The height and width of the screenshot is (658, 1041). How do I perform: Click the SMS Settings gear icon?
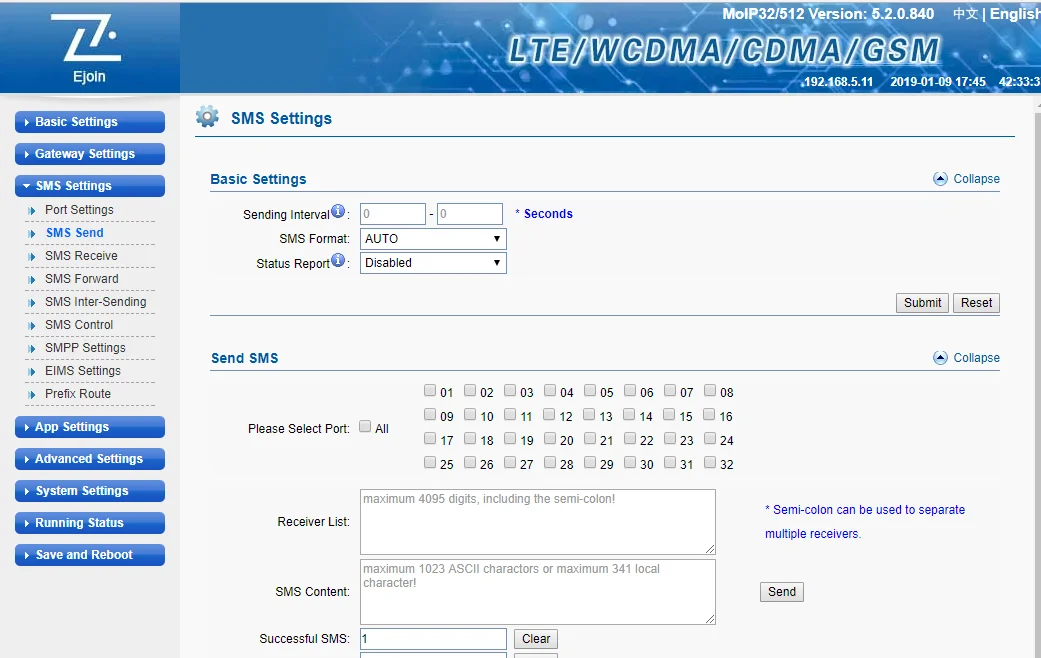click(207, 117)
